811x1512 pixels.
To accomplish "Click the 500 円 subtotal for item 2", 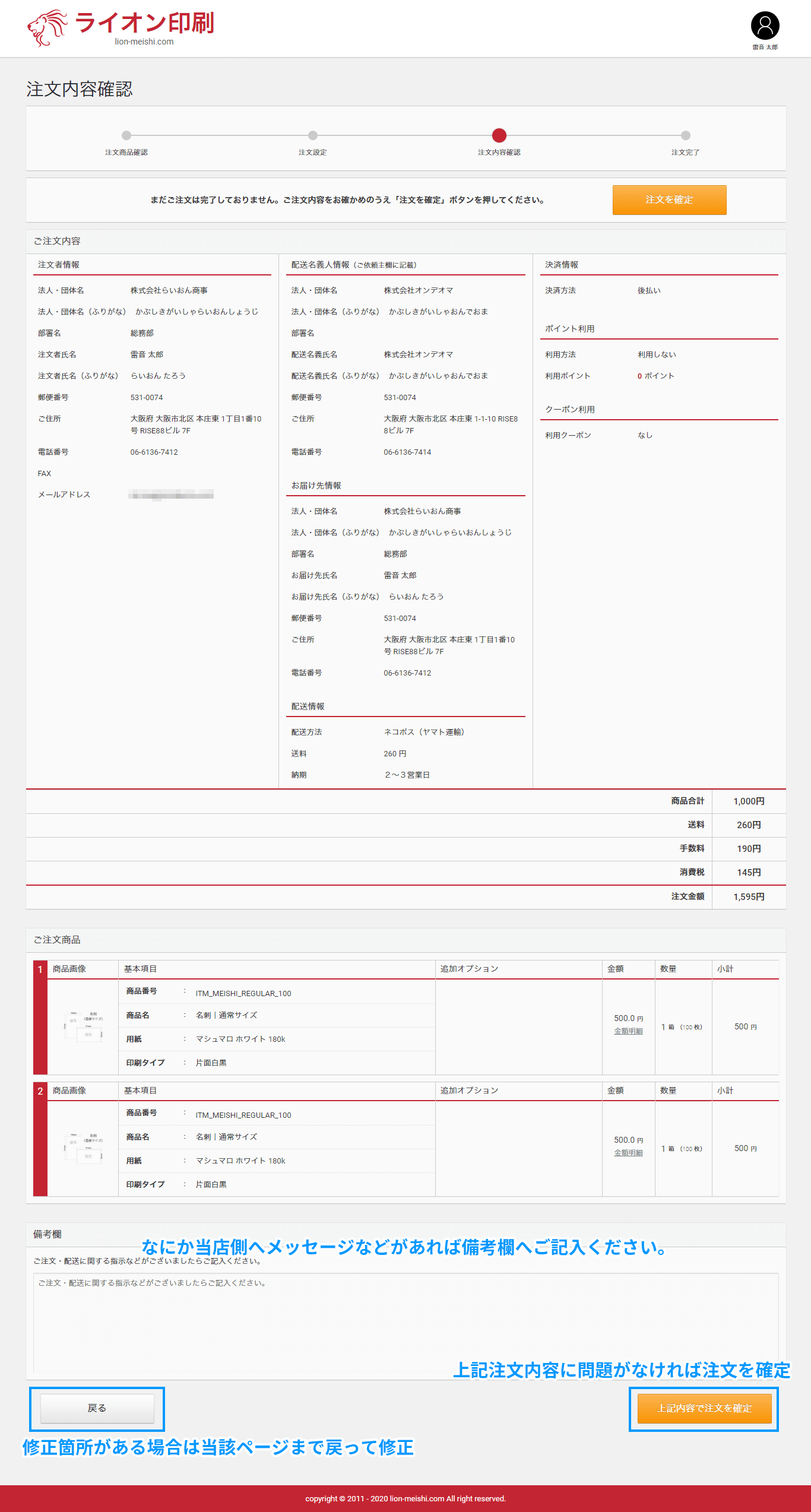I will tap(745, 1148).
